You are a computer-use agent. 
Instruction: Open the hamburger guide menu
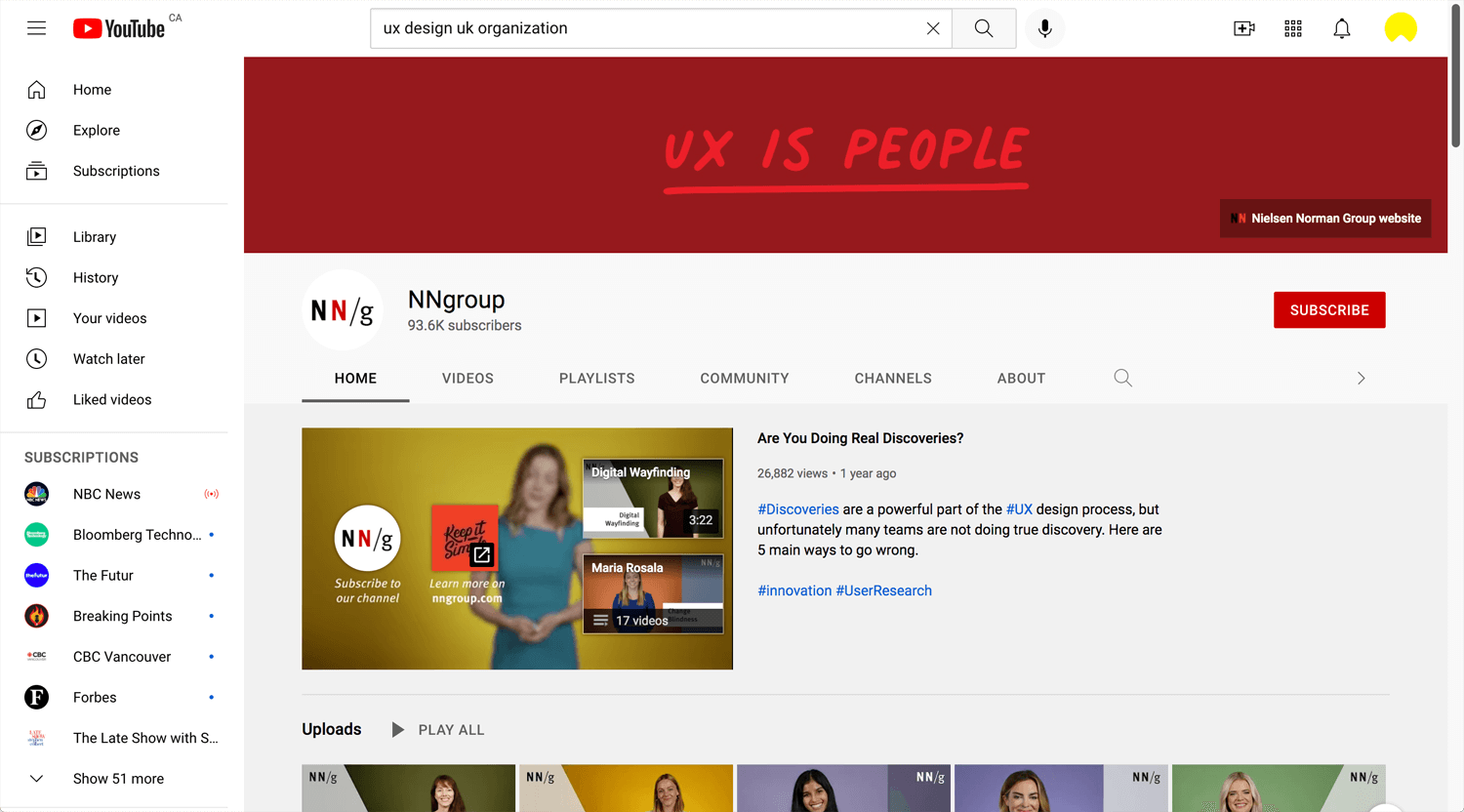(36, 28)
